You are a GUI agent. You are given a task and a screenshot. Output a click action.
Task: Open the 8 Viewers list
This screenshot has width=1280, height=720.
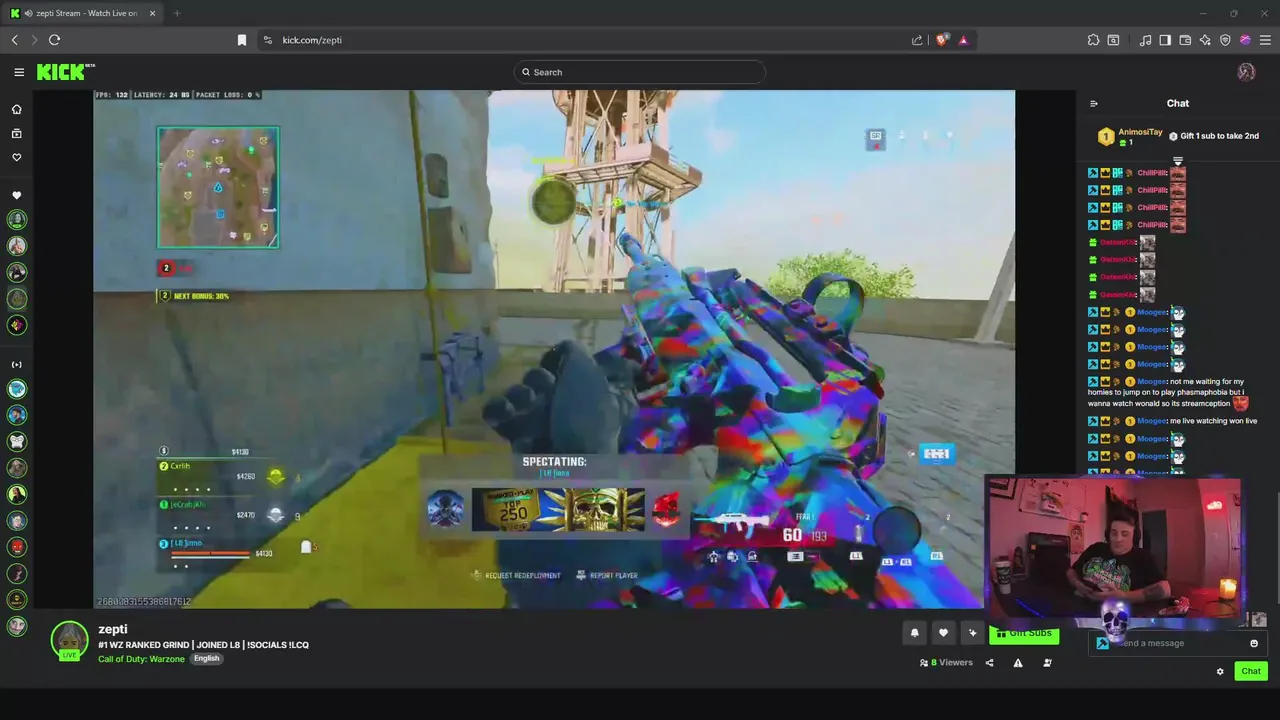click(x=946, y=662)
